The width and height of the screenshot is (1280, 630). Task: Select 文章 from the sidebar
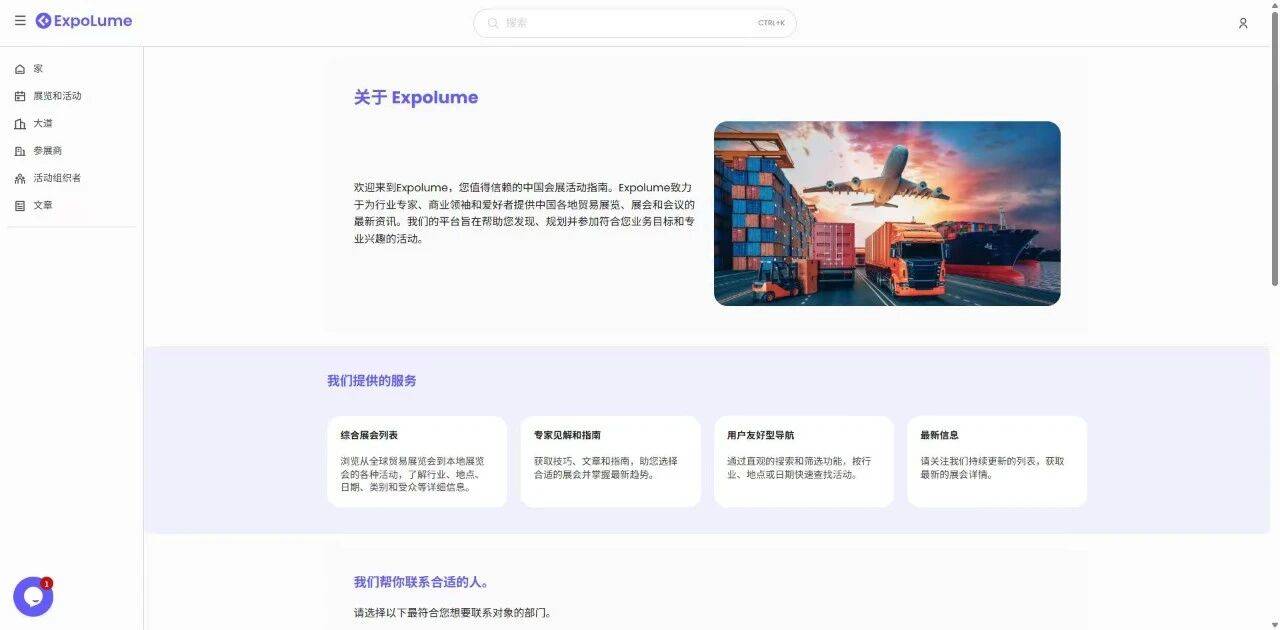coord(43,206)
